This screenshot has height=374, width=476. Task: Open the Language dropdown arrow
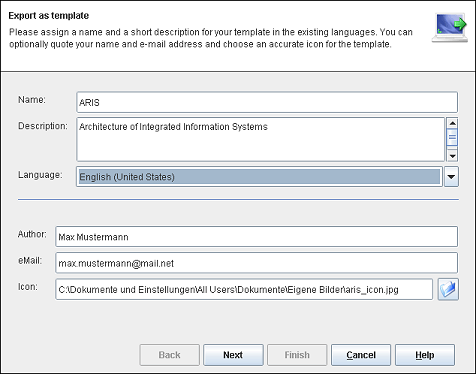click(451, 177)
